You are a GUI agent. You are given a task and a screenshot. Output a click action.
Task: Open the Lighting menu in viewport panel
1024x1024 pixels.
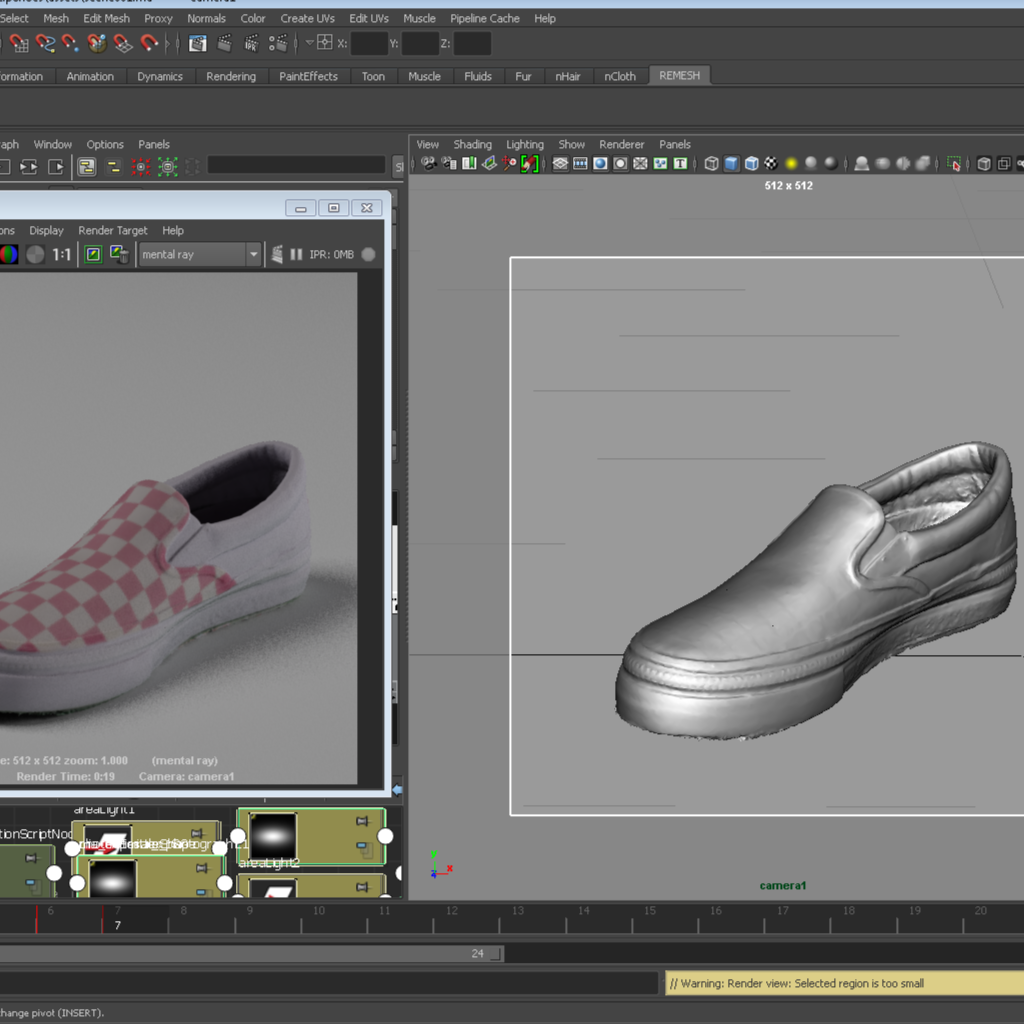coord(524,144)
